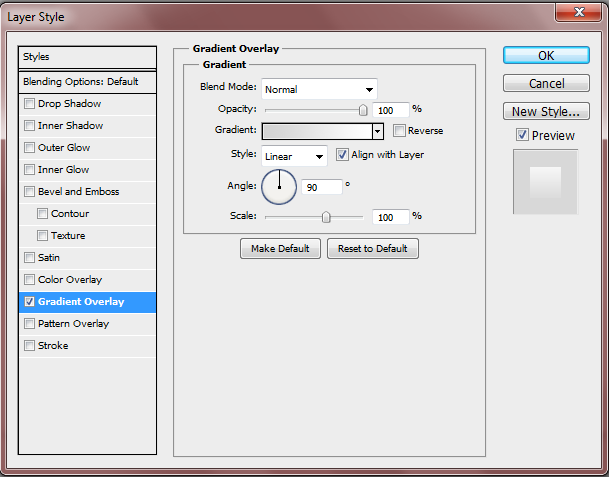Click the angle dial control
Screen dimensions: 609x477
279,186
